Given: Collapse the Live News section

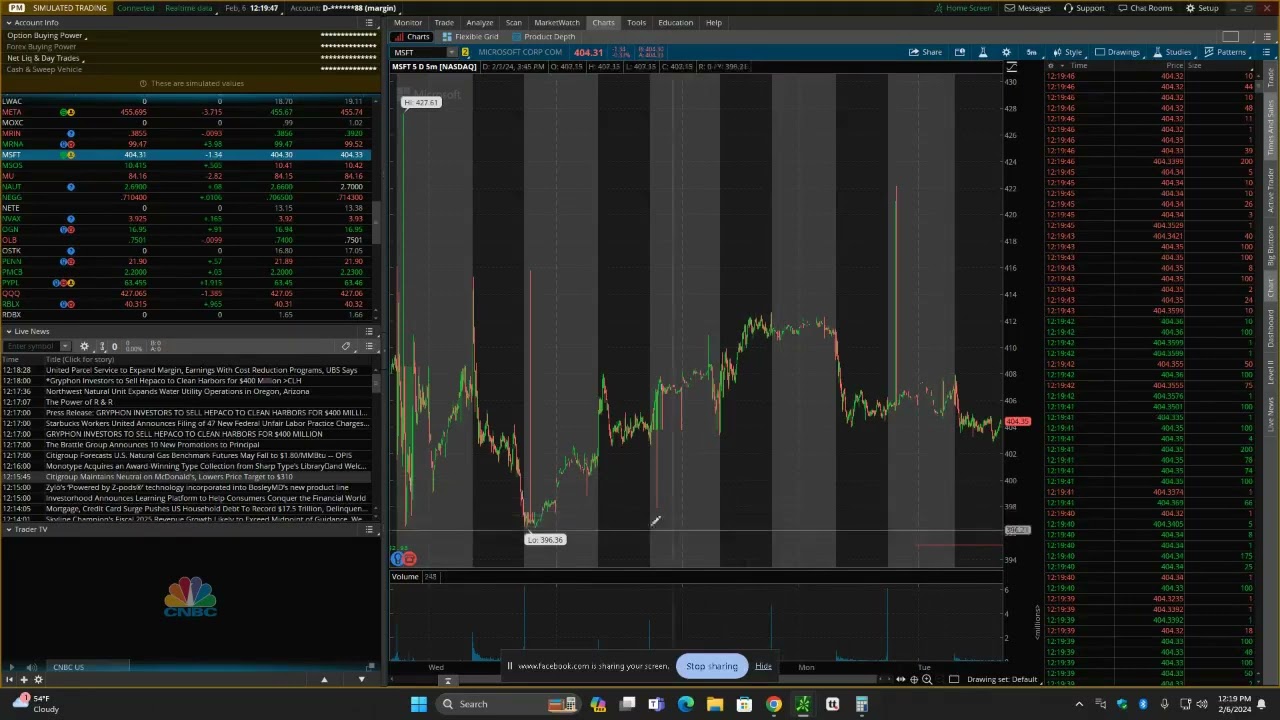Looking at the screenshot, I should pos(8,331).
